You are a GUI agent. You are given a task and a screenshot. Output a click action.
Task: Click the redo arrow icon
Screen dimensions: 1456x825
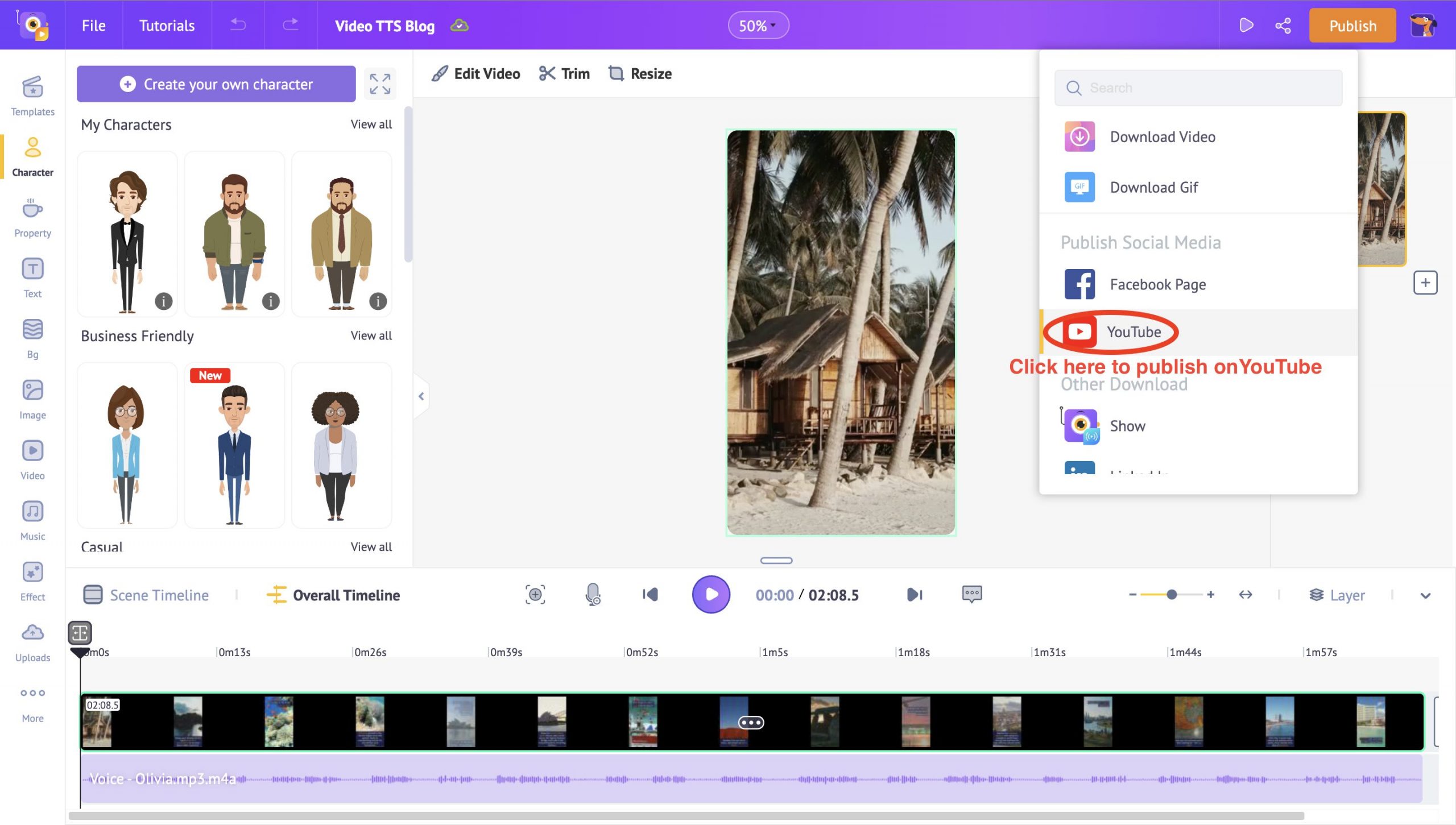[291, 24]
